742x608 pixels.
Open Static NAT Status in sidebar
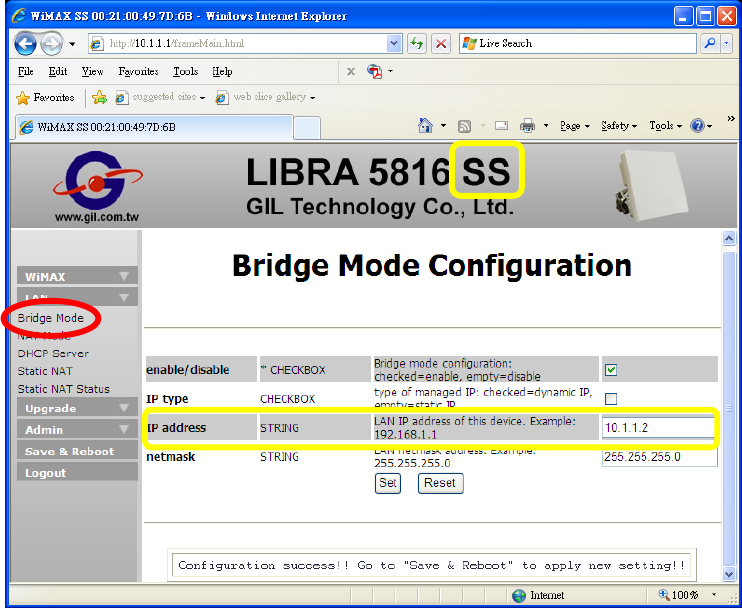pyautogui.click(x=63, y=389)
